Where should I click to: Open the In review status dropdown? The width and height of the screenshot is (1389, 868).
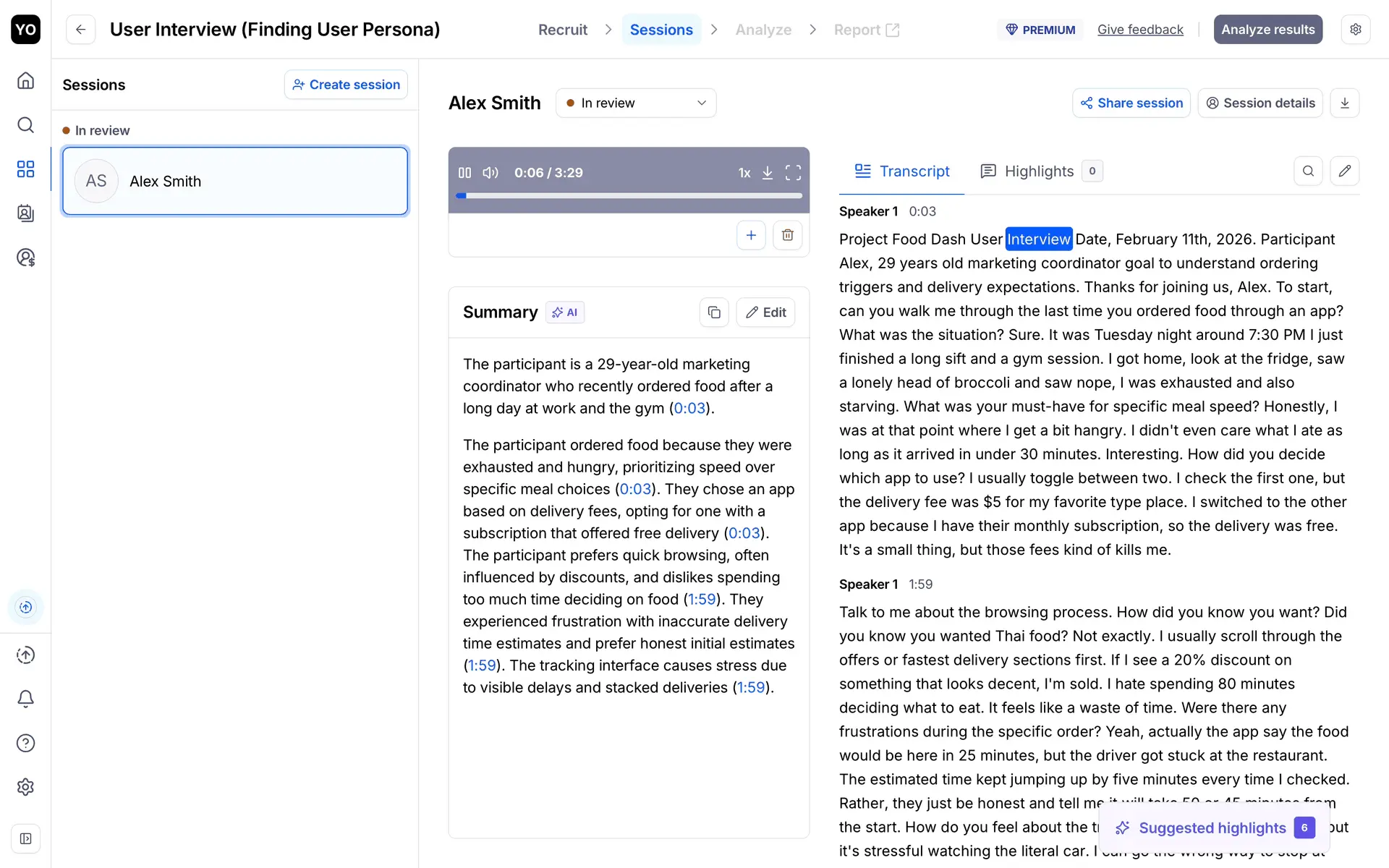[x=635, y=103]
